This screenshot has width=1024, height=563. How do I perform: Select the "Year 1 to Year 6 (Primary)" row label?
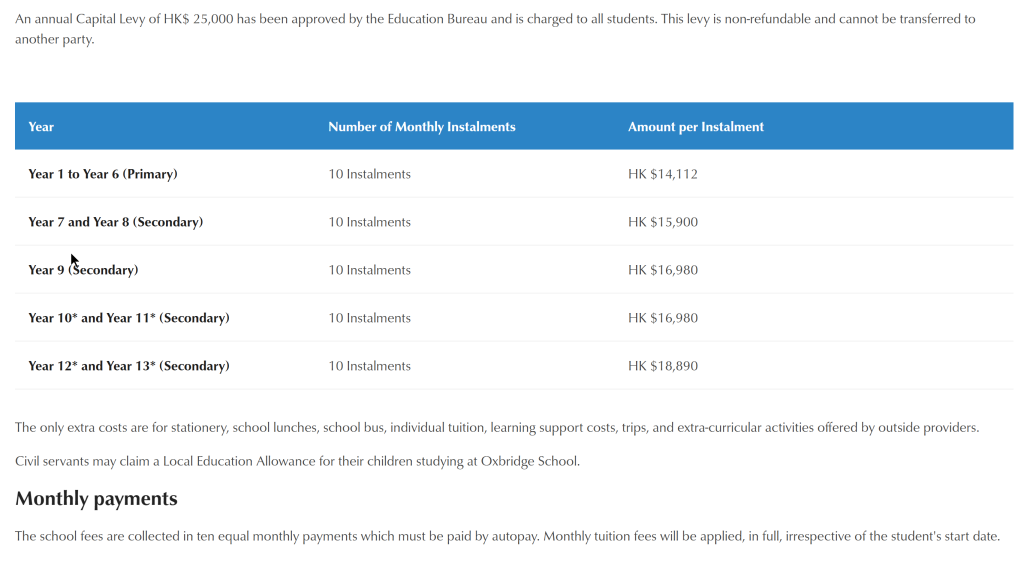(102, 174)
